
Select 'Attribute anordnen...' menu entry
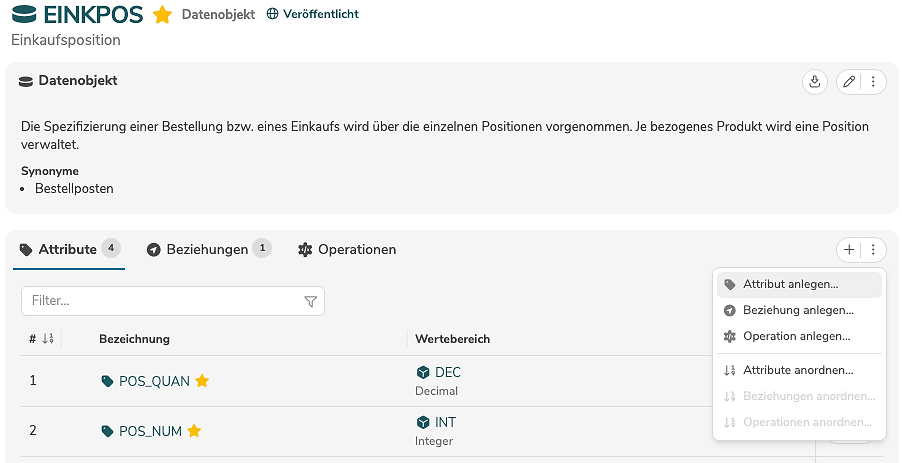(x=797, y=370)
